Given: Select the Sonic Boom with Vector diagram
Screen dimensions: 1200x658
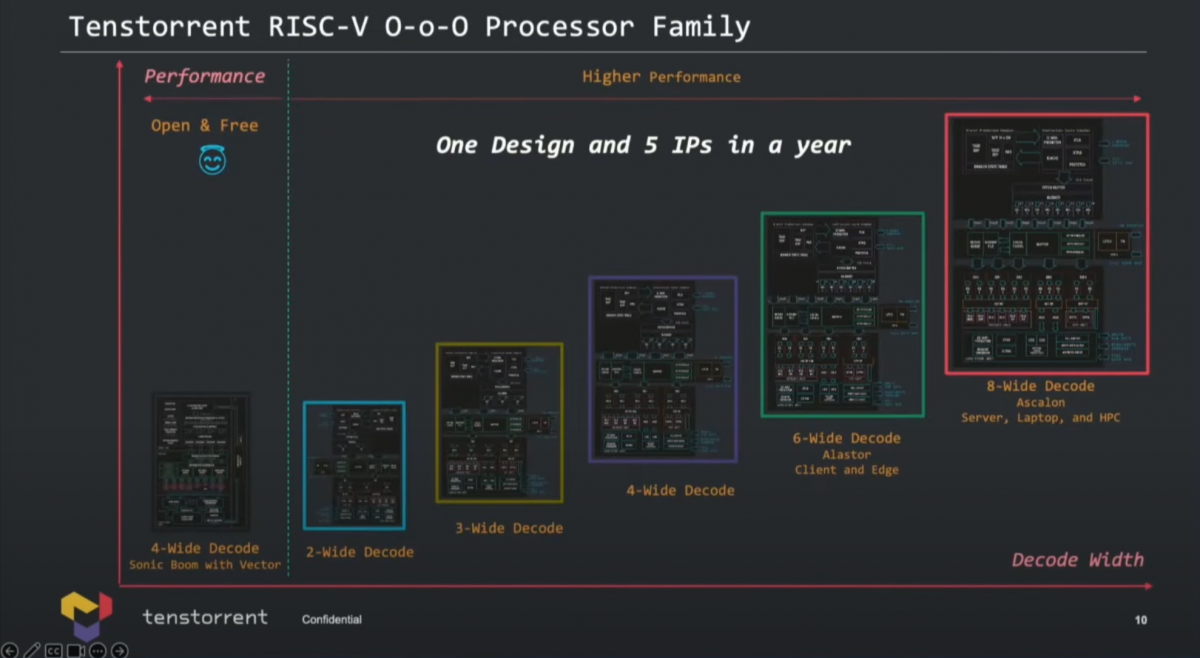Looking at the screenshot, I should [201, 462].
